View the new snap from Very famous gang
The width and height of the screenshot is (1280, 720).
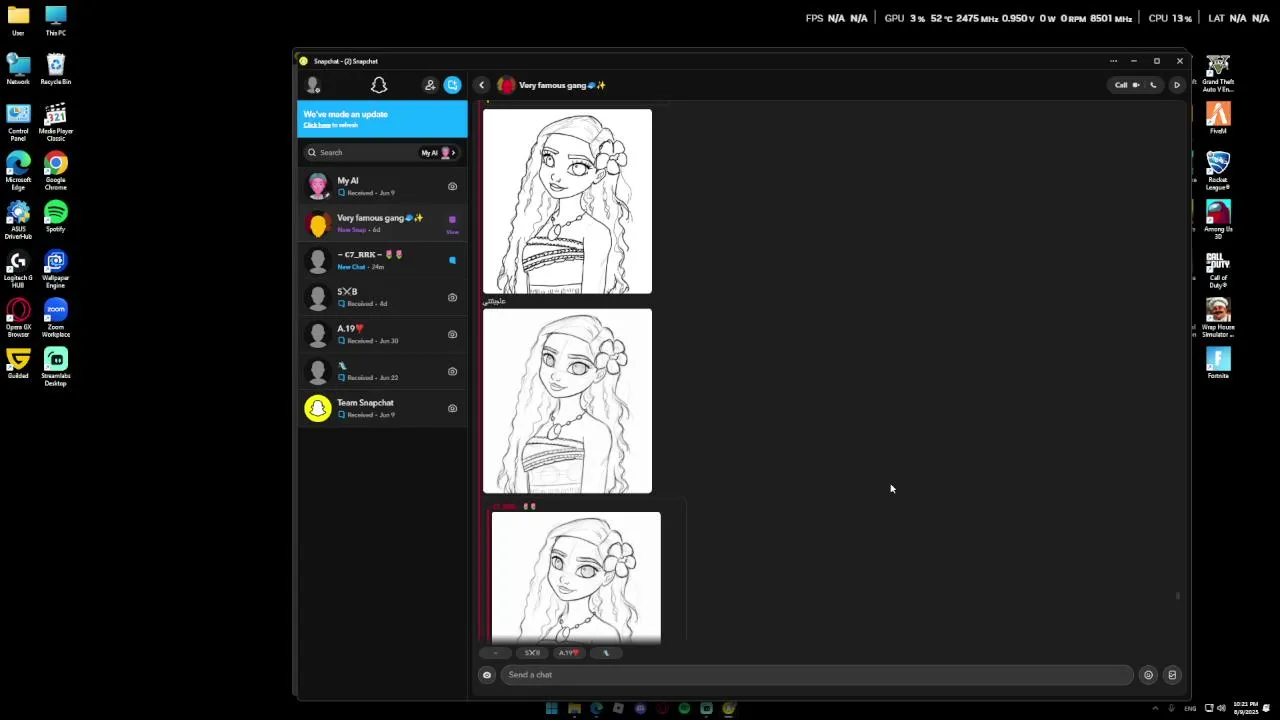point(452,222)
